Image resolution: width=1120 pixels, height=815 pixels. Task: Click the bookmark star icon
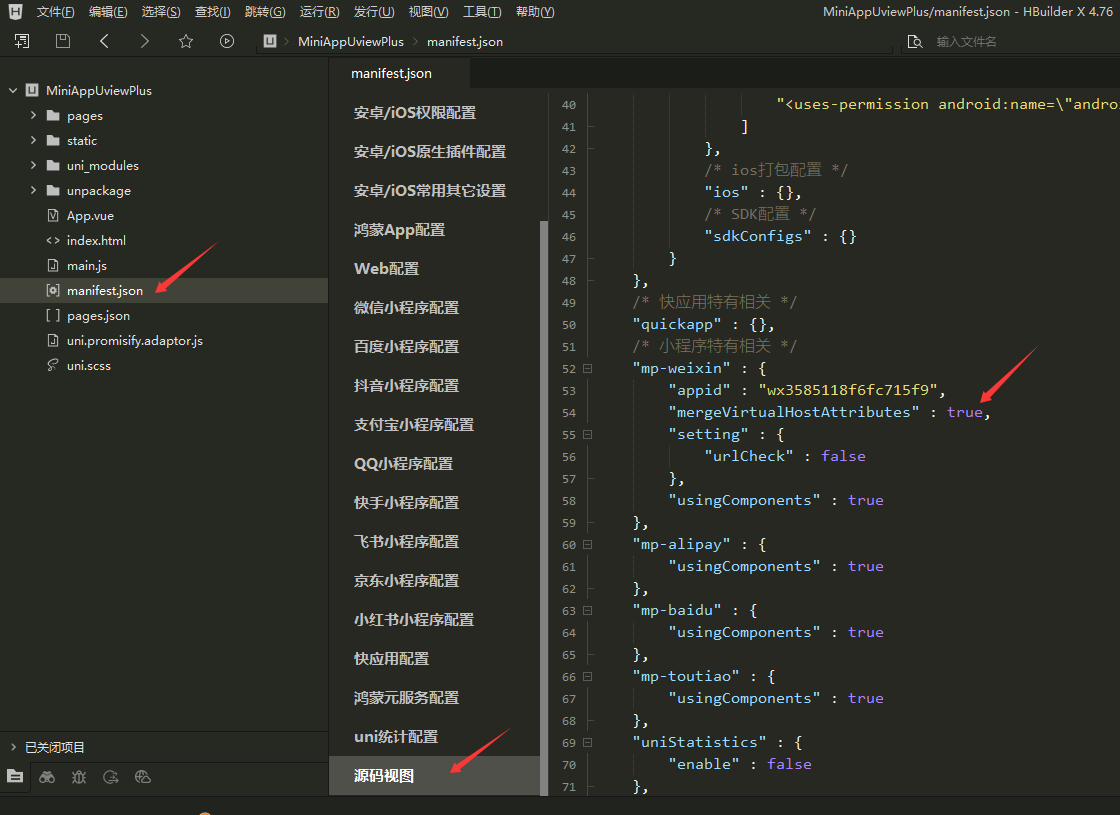[186, 41]
